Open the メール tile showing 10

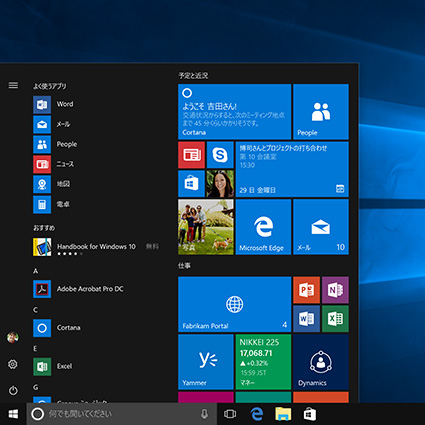[321, 227]
